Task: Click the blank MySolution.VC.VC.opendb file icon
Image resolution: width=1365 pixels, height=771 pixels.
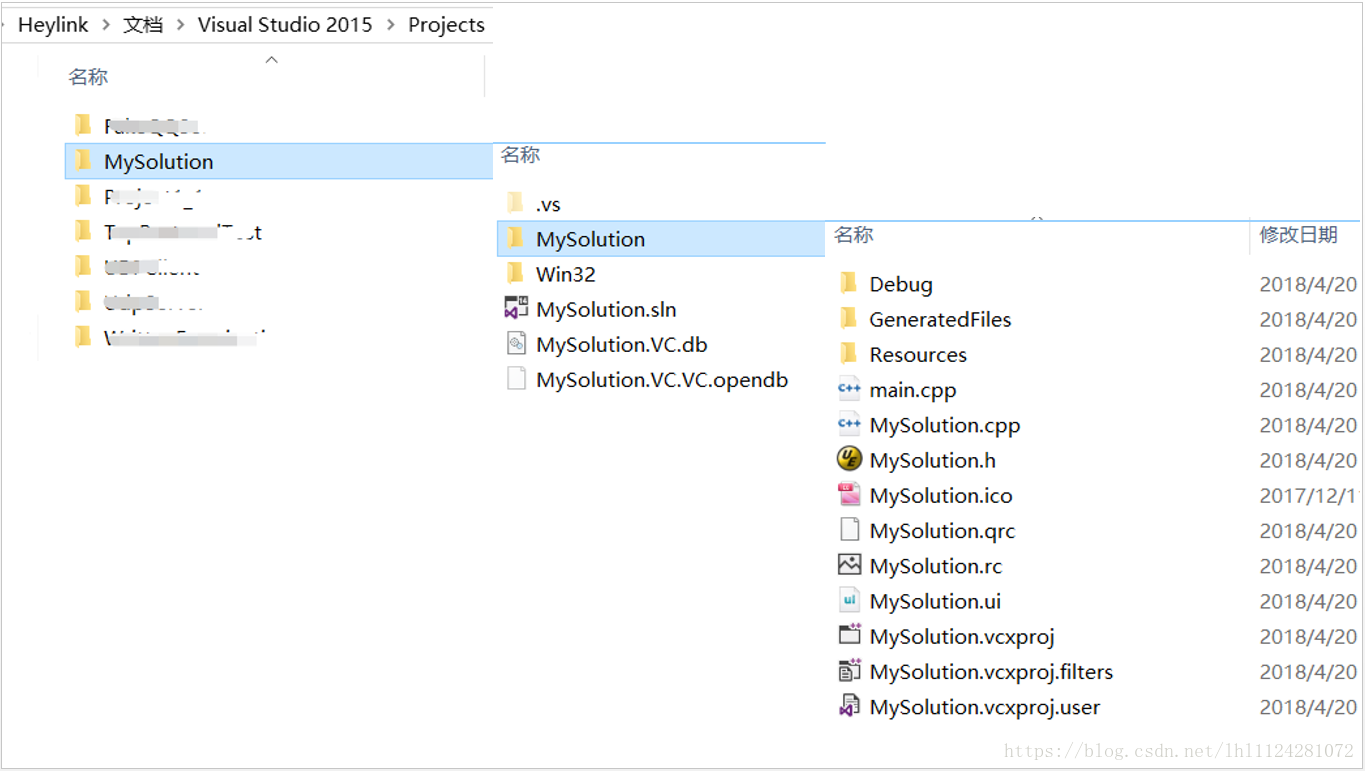Action: pos(516,379)
